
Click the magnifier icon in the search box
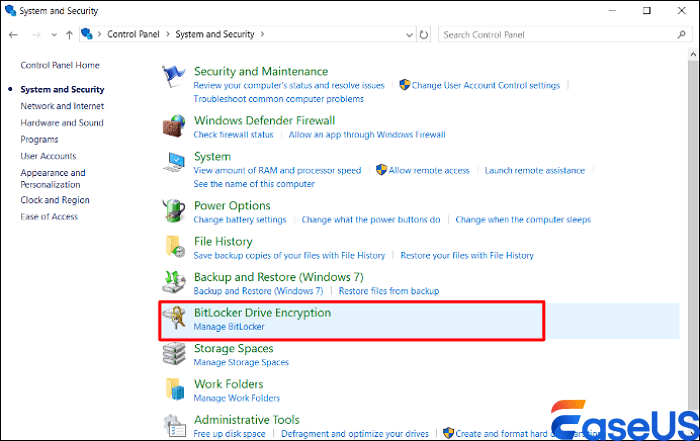[x=681, y=34]
